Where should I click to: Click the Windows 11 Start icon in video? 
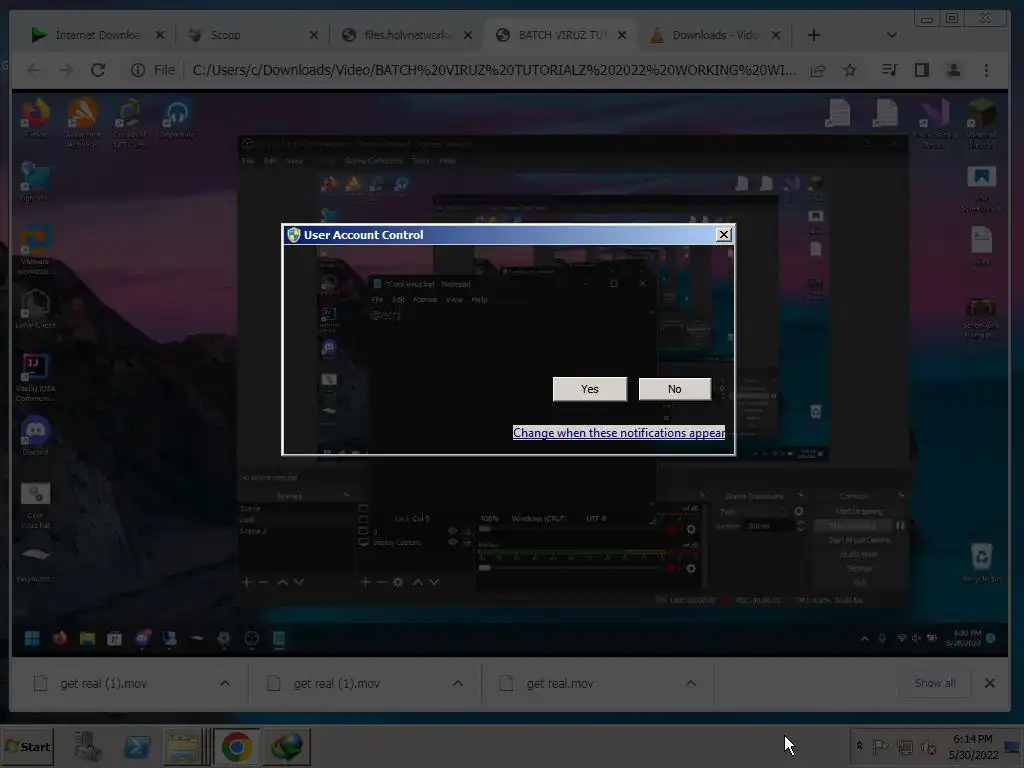[x=32, y=638]
